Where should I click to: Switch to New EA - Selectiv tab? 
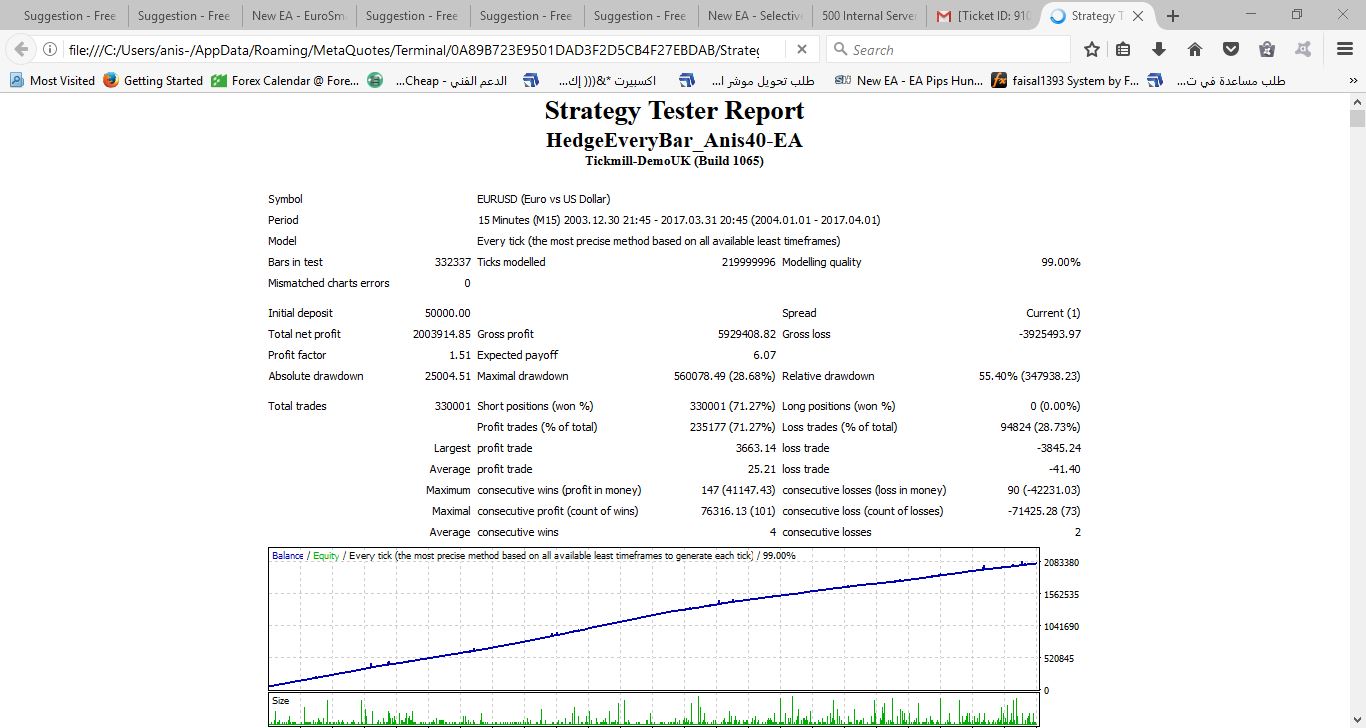pos(754,16)
